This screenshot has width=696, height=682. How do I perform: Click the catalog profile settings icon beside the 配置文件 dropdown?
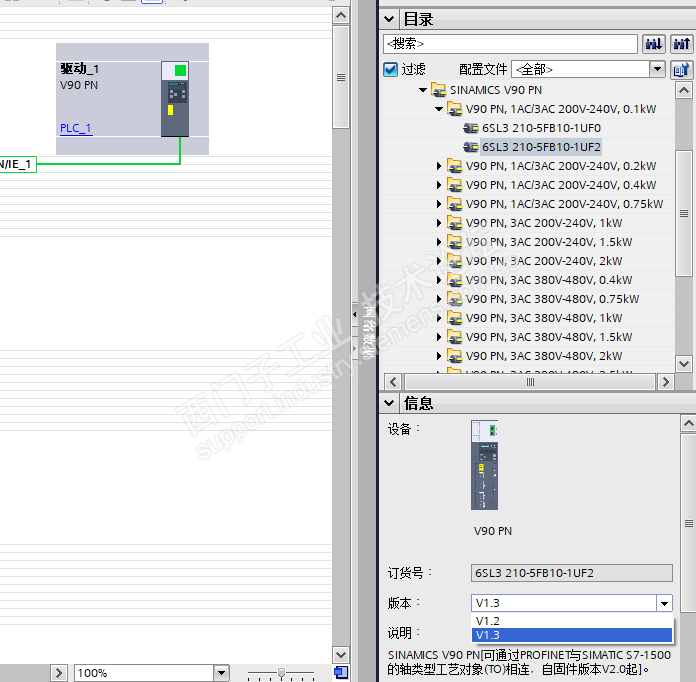681,70
